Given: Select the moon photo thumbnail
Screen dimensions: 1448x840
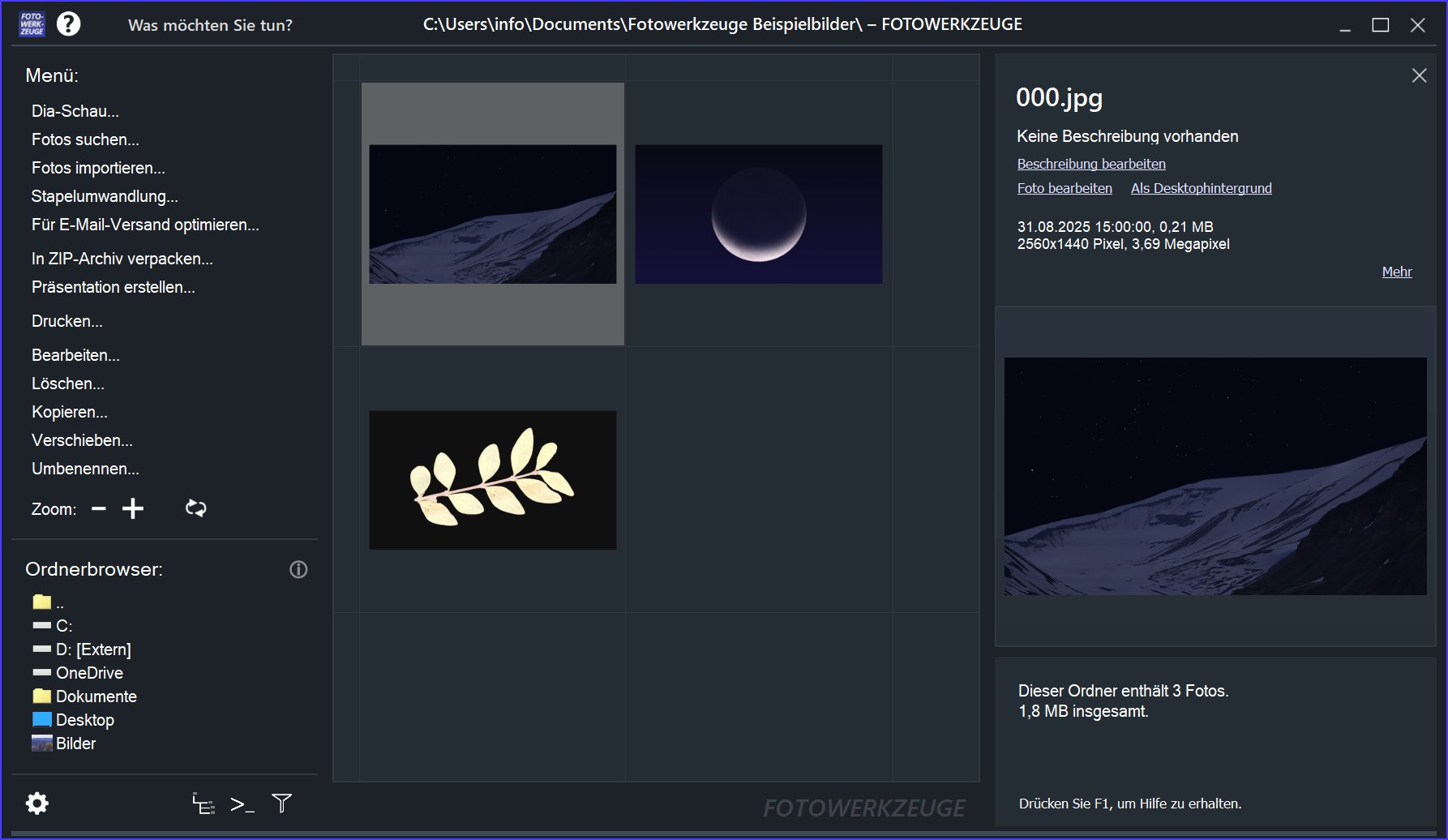Looking at the screenshot, I should pyautogui.click(x=758, y=214).
